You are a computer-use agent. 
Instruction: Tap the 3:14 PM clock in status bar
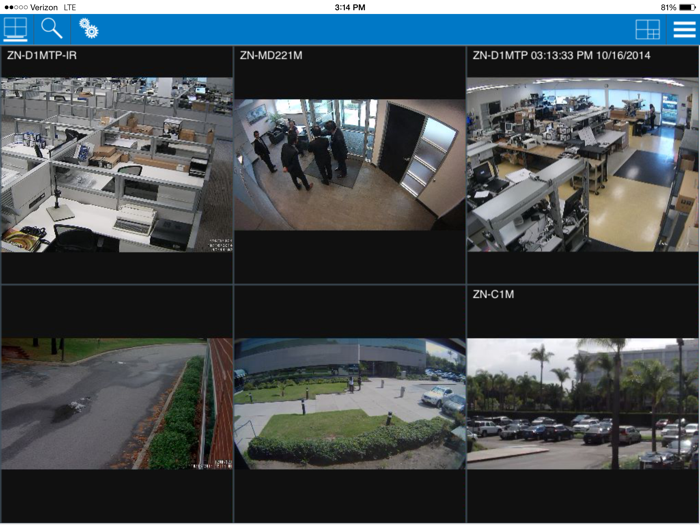(350, 7)
